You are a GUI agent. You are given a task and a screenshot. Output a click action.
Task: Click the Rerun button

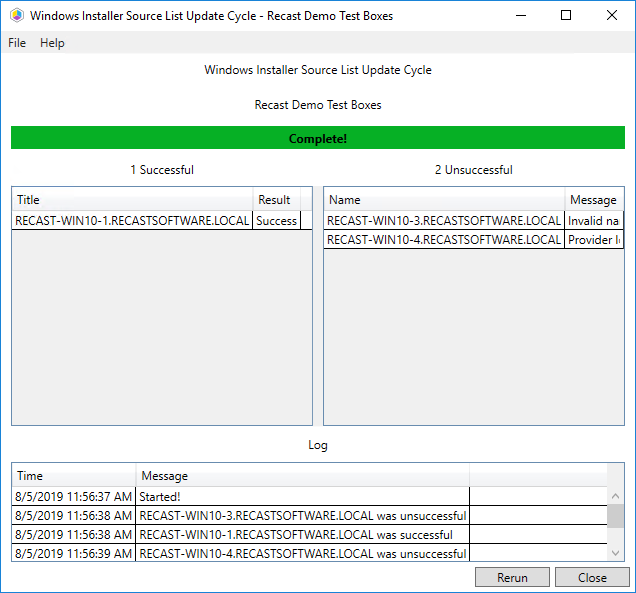tap(512, 578)
